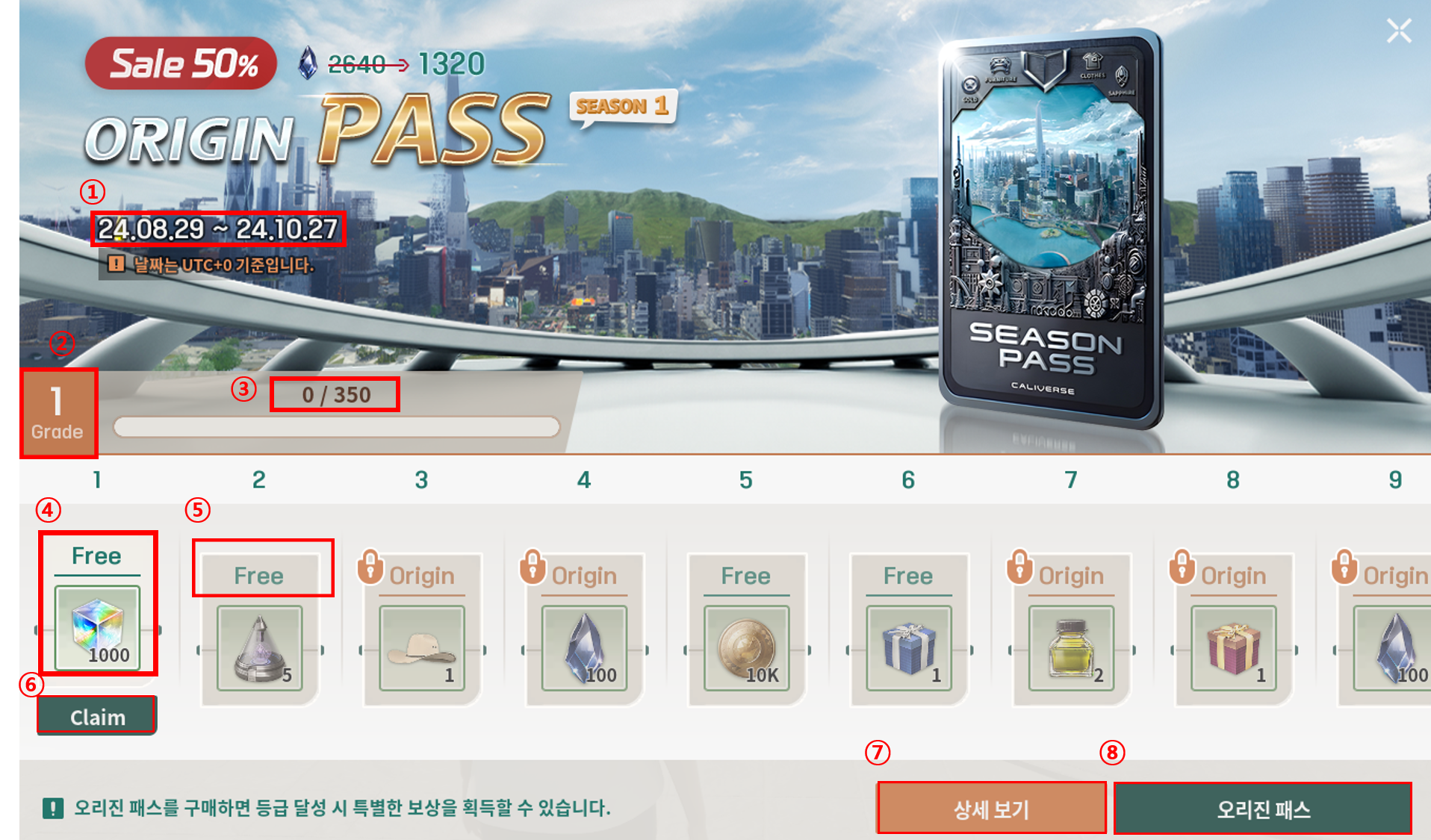Click the 10K gold coin reward
This screenshot has height=840, width=1431.
[x=746, y=647]
